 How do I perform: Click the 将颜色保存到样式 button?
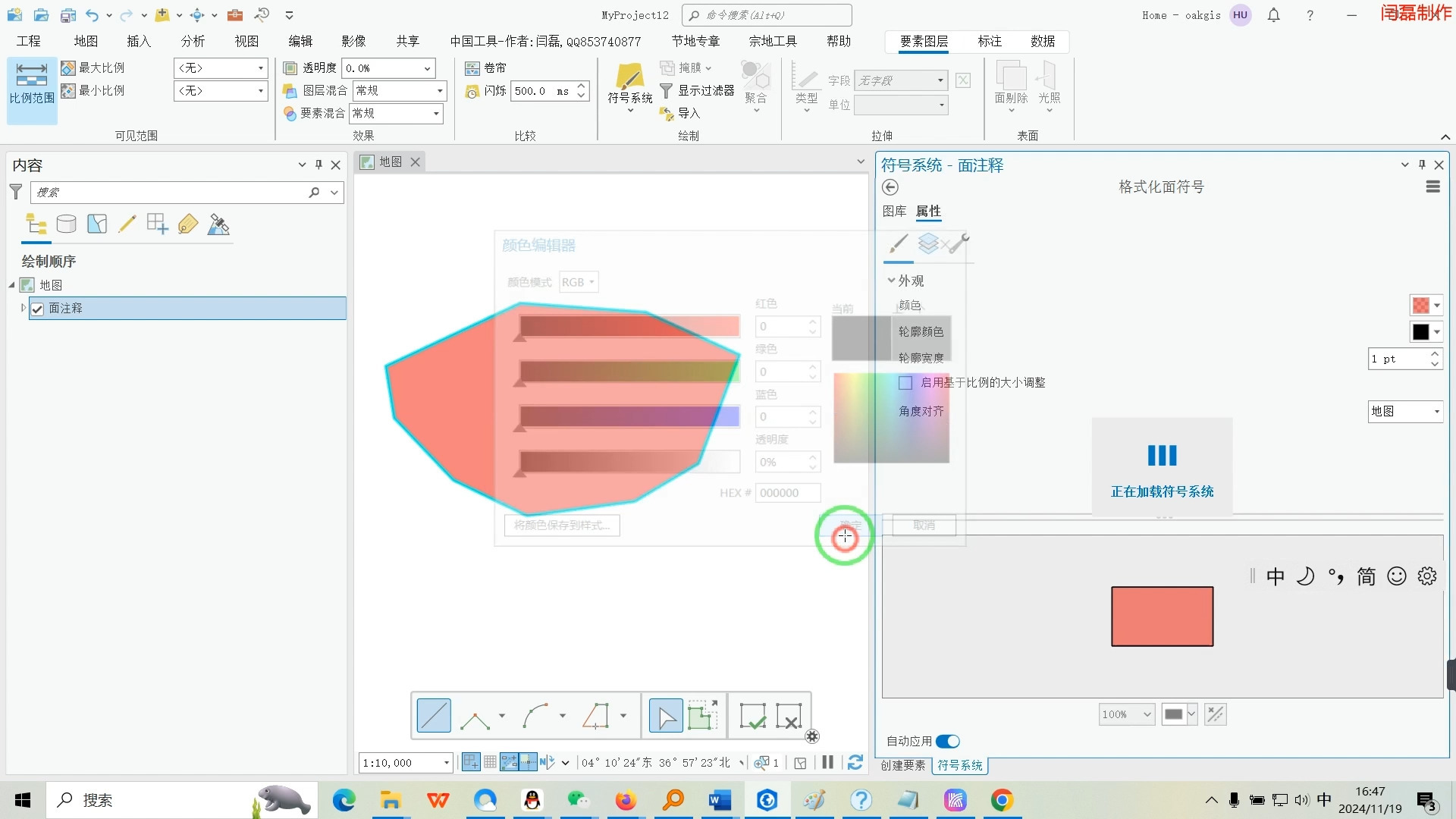tap(561, 525)
